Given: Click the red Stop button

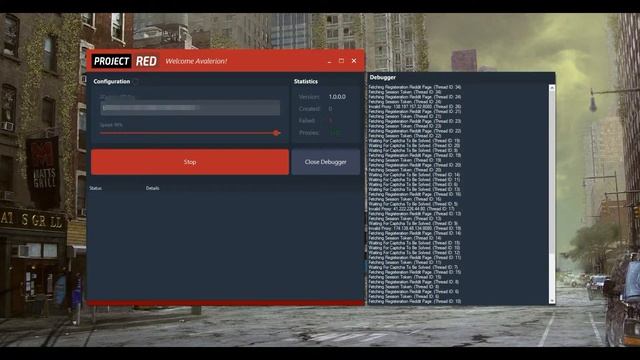Looking at the screenshot, I should coord(190,162).
